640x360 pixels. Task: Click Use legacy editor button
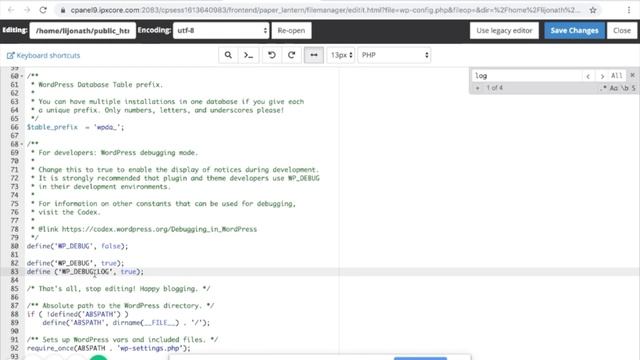click(x=504, y=31)
